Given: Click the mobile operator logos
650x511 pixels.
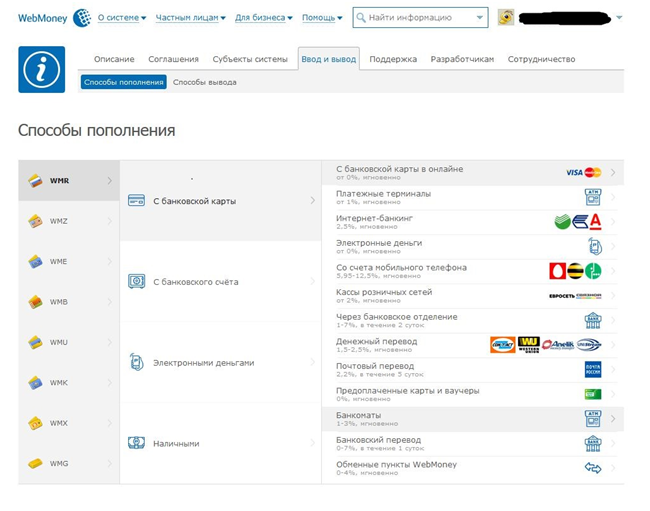Looking at the screenshot, I should (x=575, y=270).
